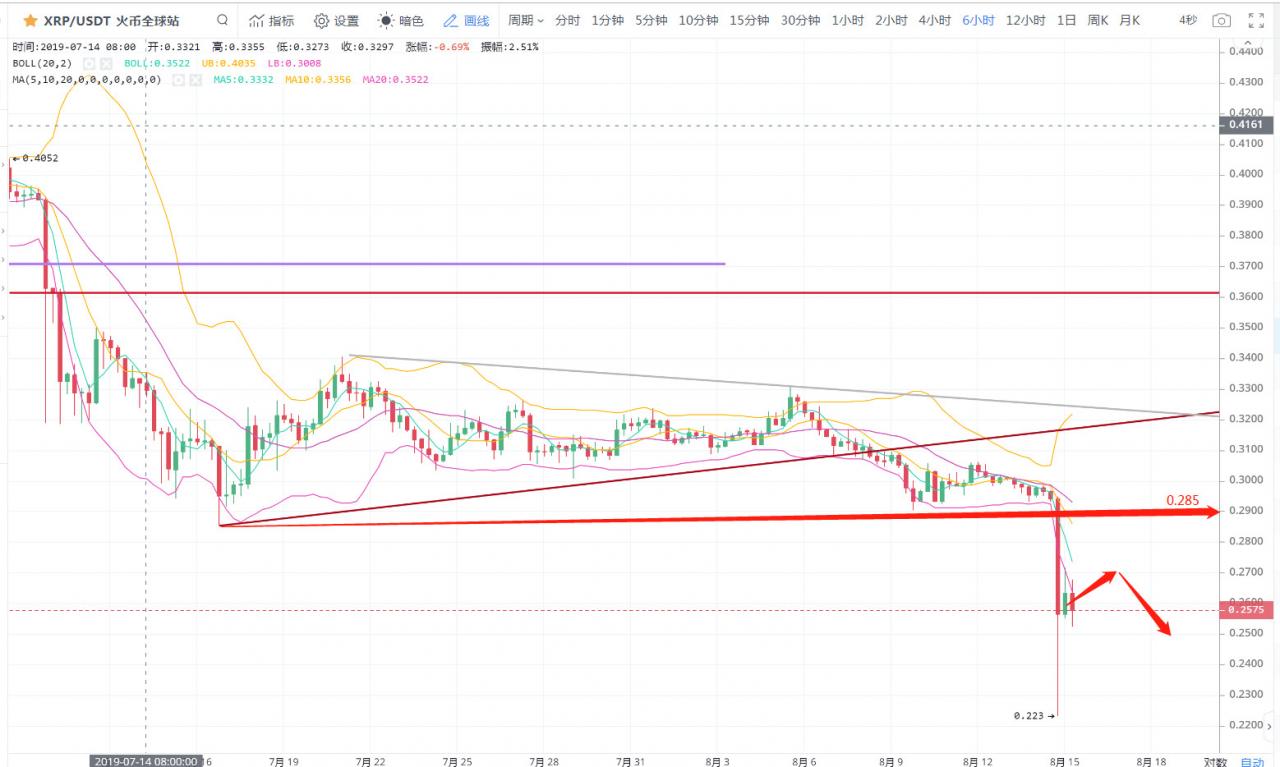Open the 指标 indicators menu
This screenshot has height=767, width=1280.
[272, 20]
